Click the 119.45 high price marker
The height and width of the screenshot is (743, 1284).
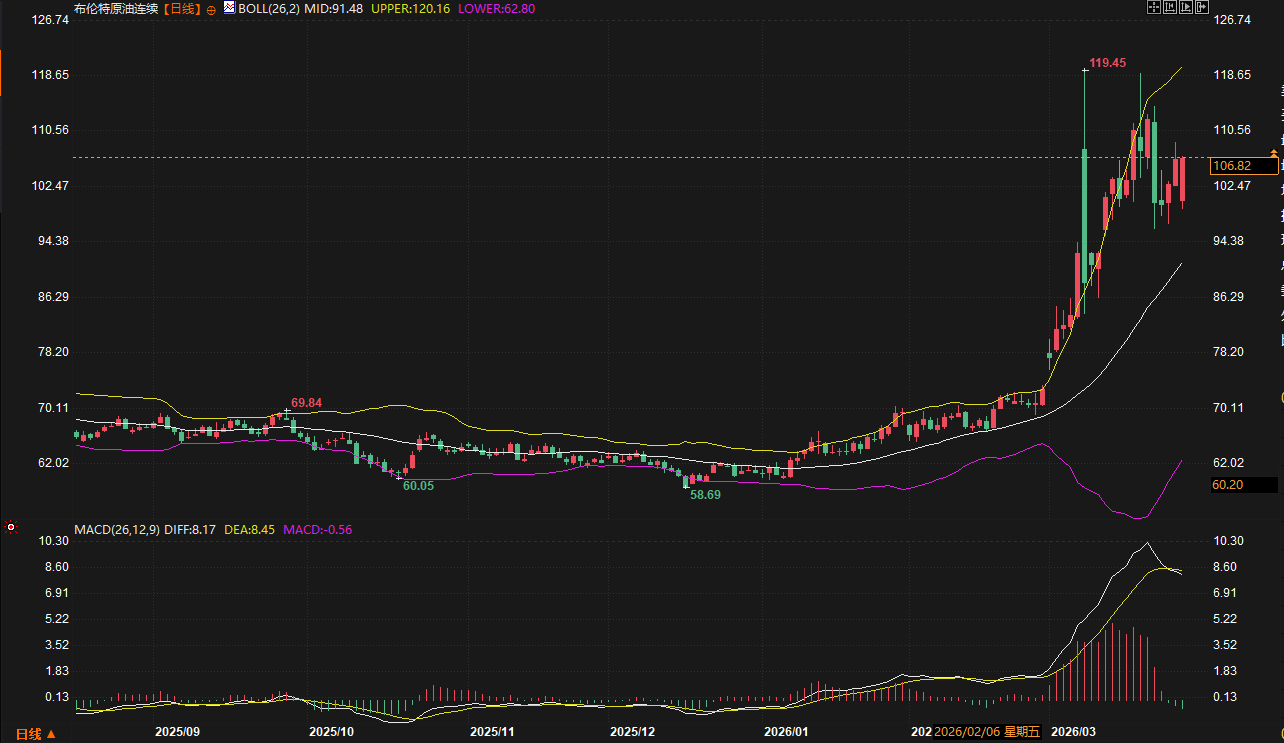pyautogui.click(x=1107, y=62)
